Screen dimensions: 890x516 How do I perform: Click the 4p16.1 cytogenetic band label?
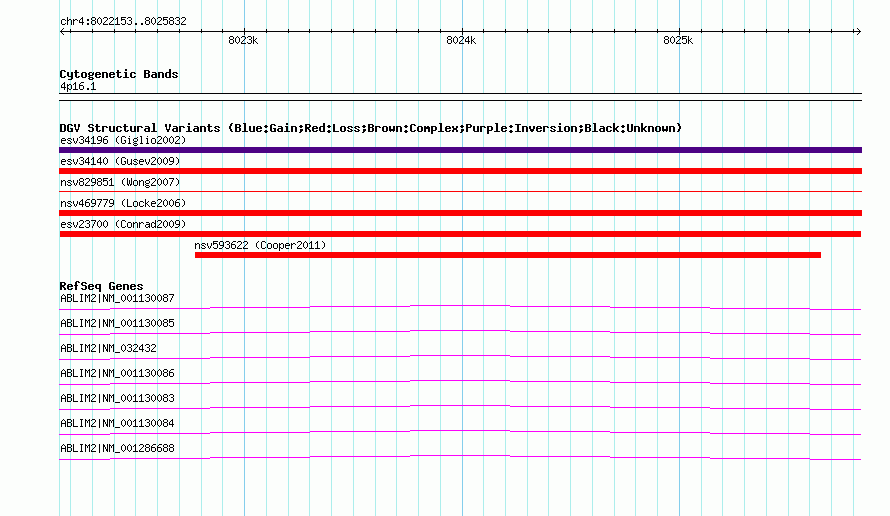coord(78,86)
